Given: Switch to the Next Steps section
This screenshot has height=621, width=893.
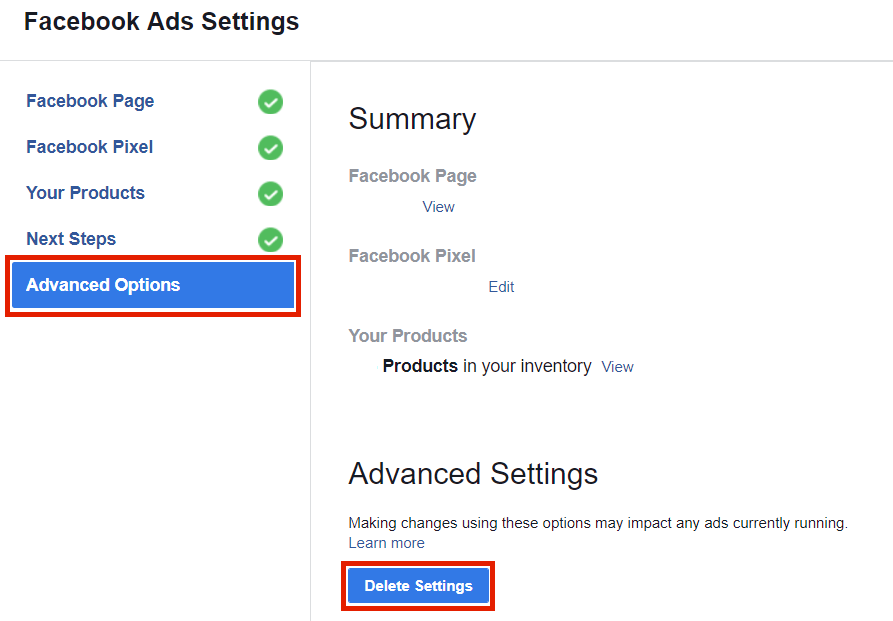Looking at the screenshot, I should point(71,239).
